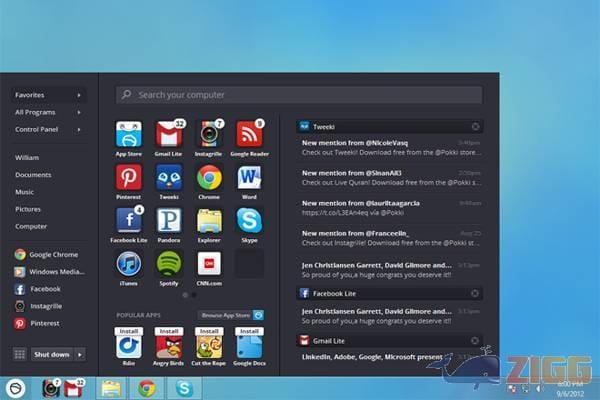600x400 pixels.
Task: Click the Search your computer field
Action: tap(299, 95)
